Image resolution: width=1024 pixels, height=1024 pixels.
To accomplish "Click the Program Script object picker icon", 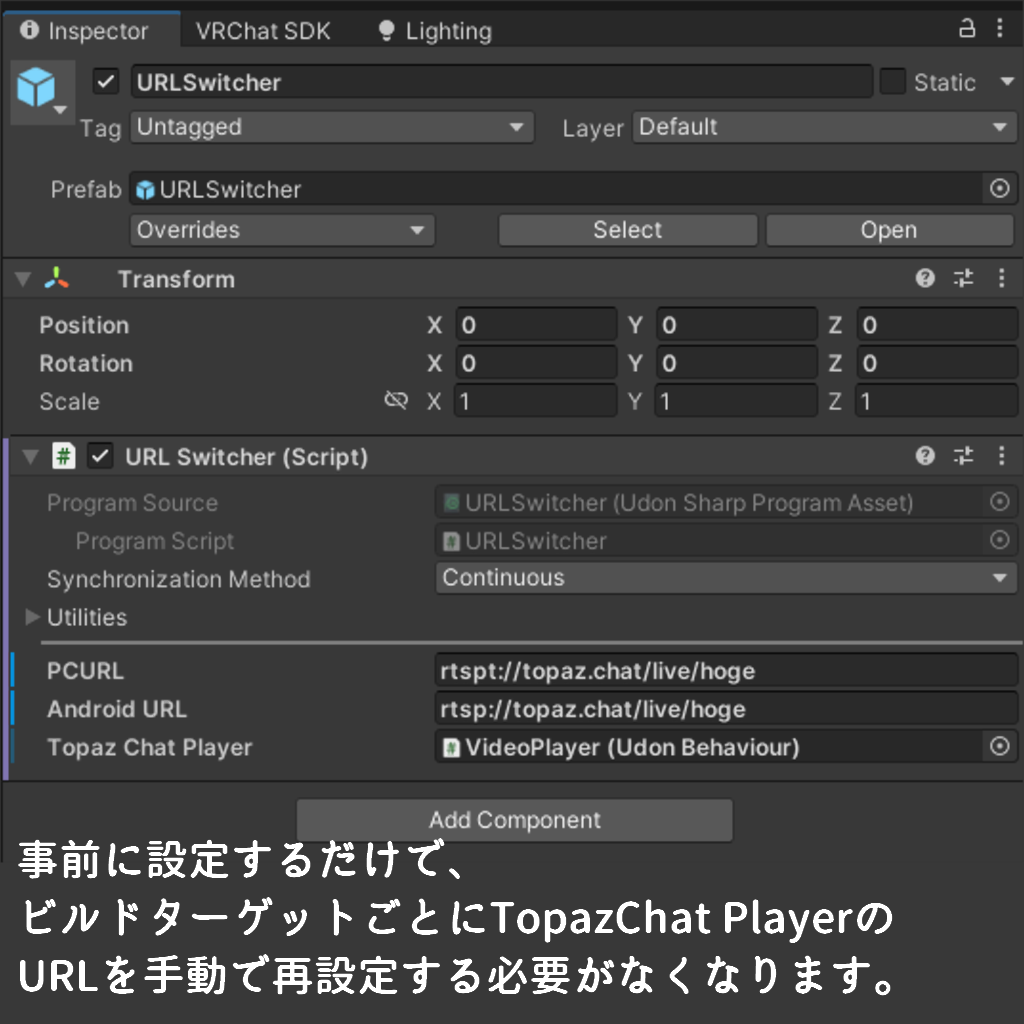I will (x=1000, y=540).
